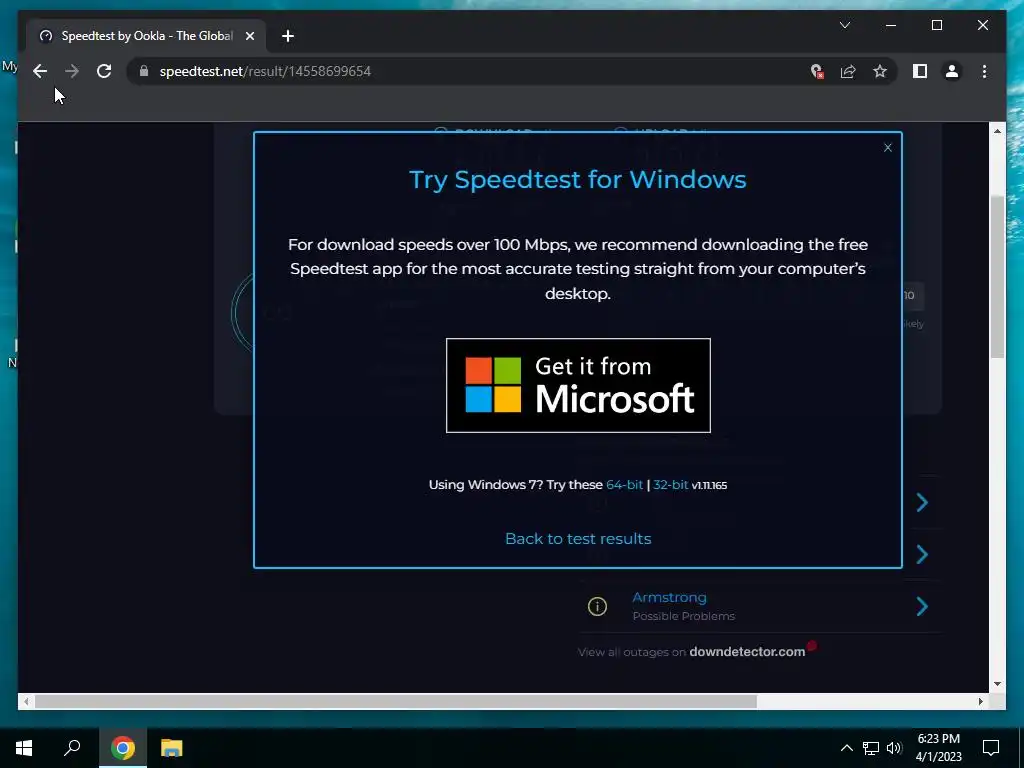Click the Chrome taskbar icon
Screen dimensions: 1024x768
pyautogui.click(x=122, y=748)
